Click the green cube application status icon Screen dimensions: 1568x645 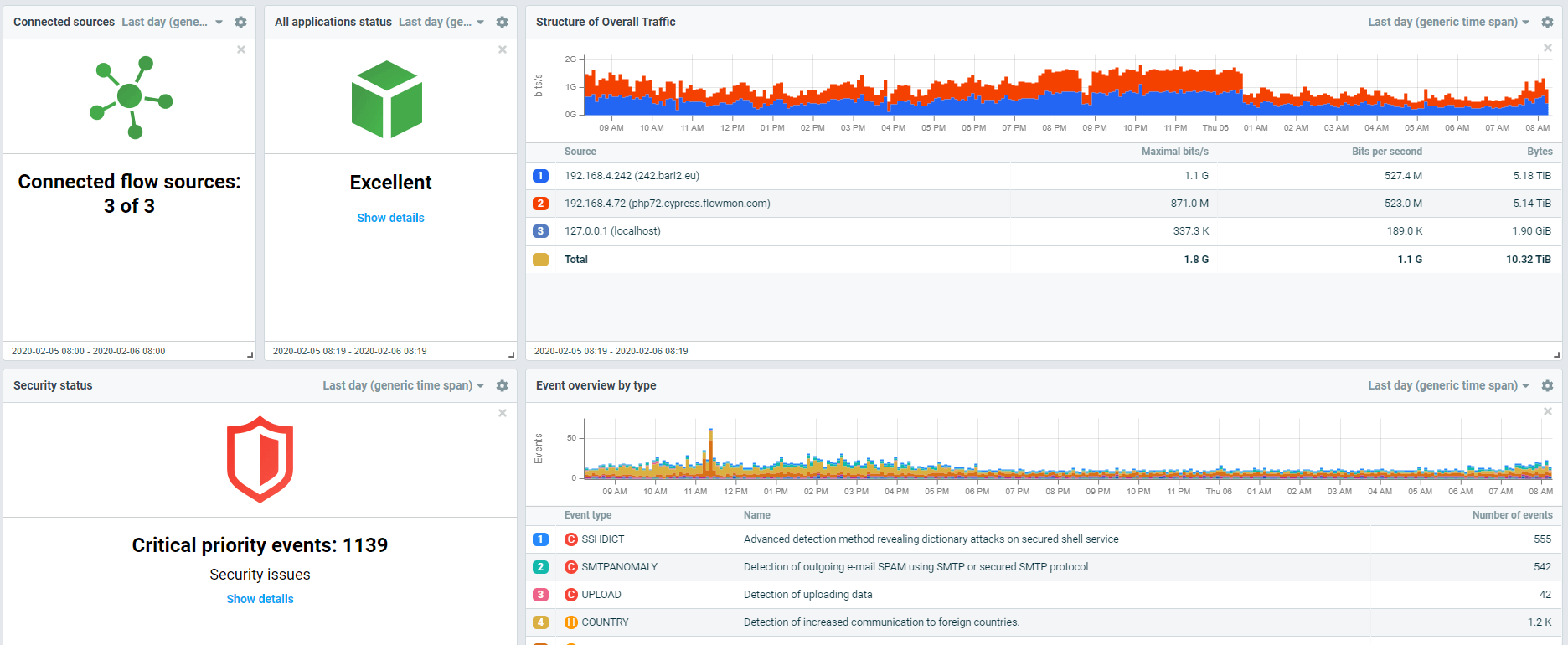point(387,99)
